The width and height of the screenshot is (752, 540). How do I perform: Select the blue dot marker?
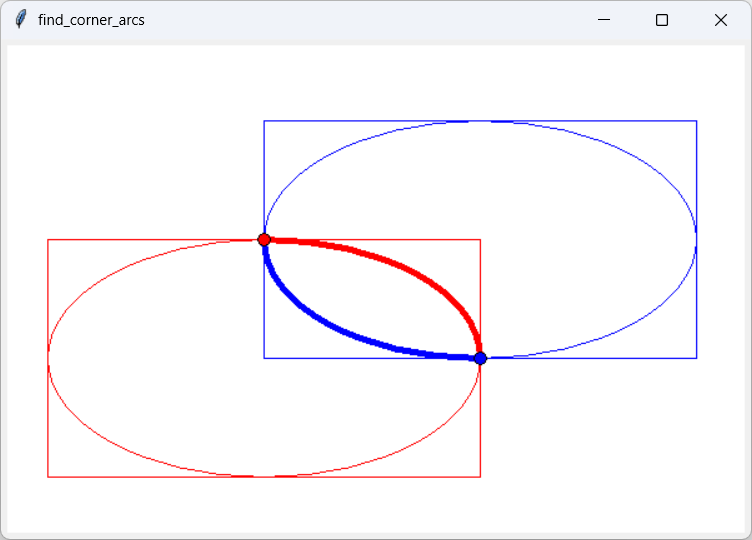[x=480, y=358]
